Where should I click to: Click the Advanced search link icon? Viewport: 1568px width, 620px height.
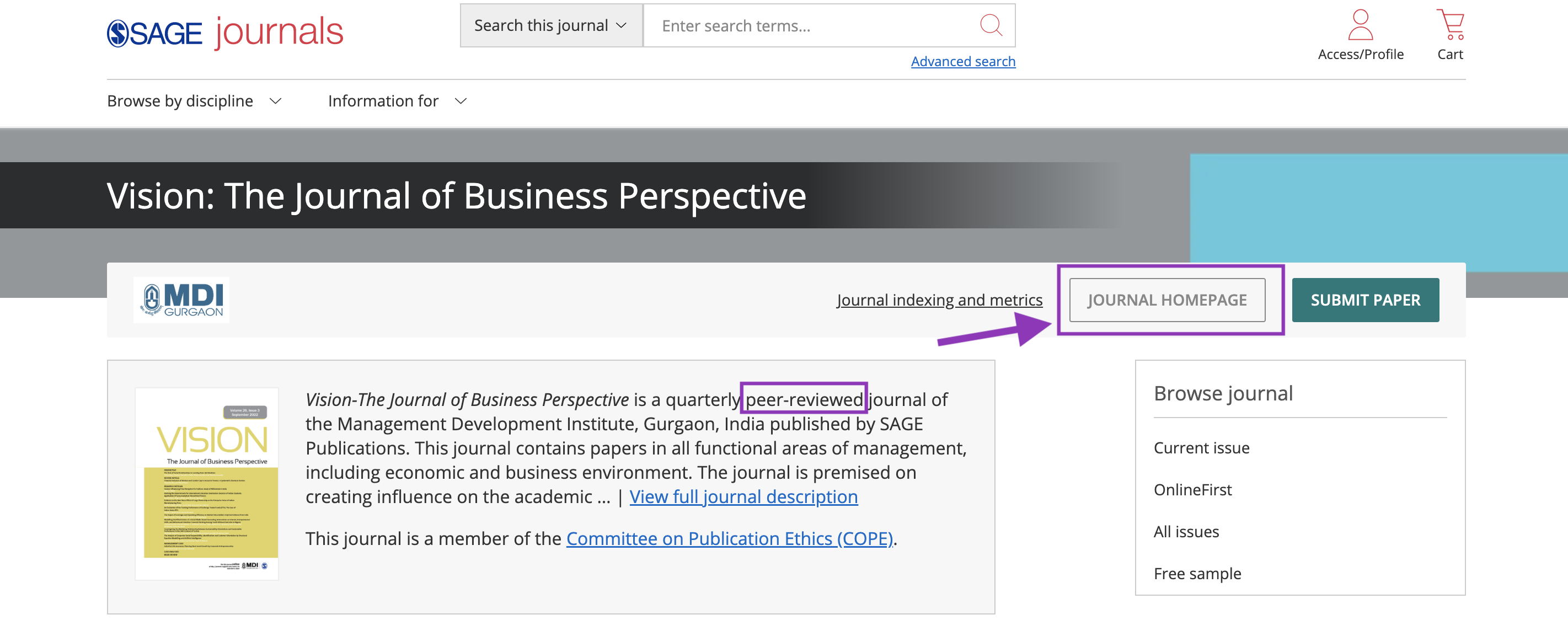962,61
